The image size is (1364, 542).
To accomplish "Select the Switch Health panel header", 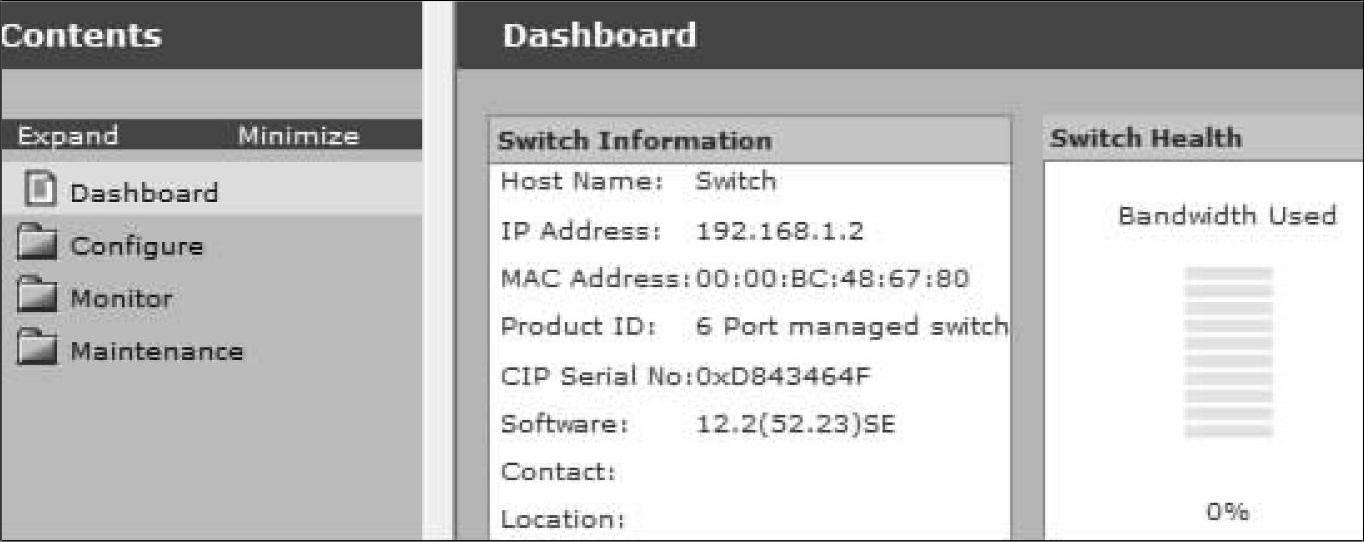I will click(x=1202, y=138).
